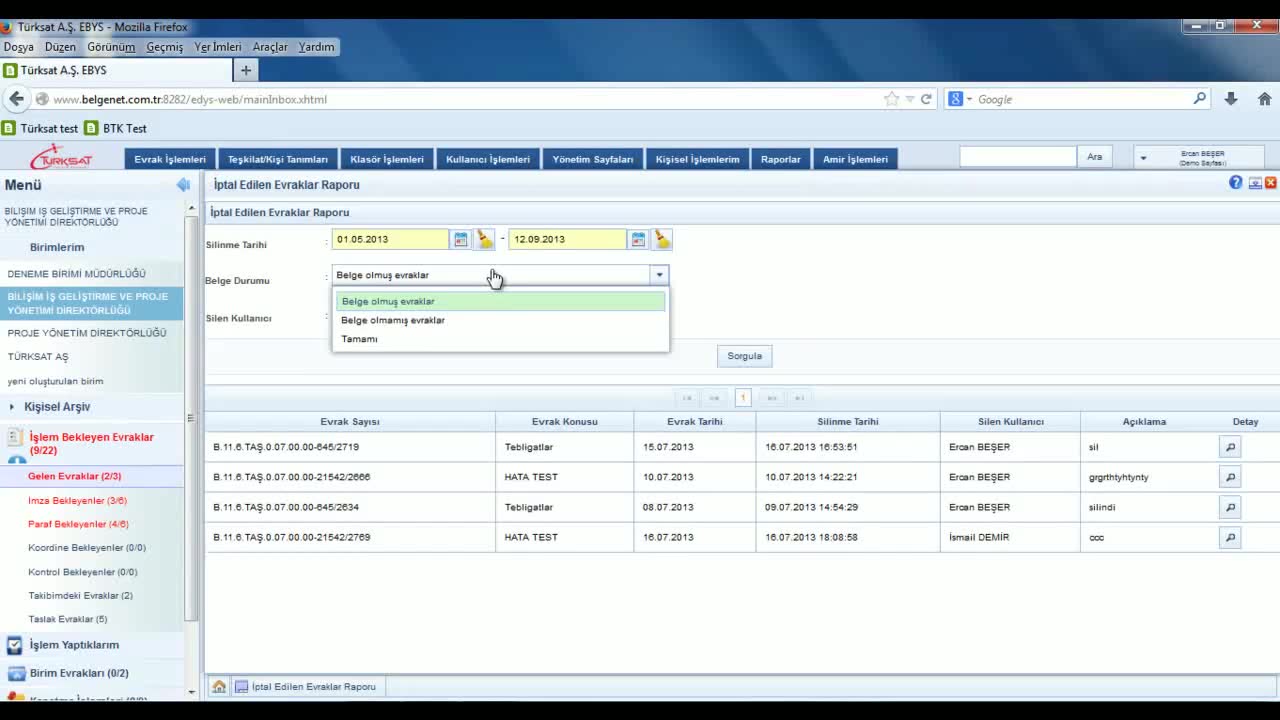Collapse the Menu sidebar arrow
Screen dimensions: 1280x720
pyautogui.click(x=183, y=185)
